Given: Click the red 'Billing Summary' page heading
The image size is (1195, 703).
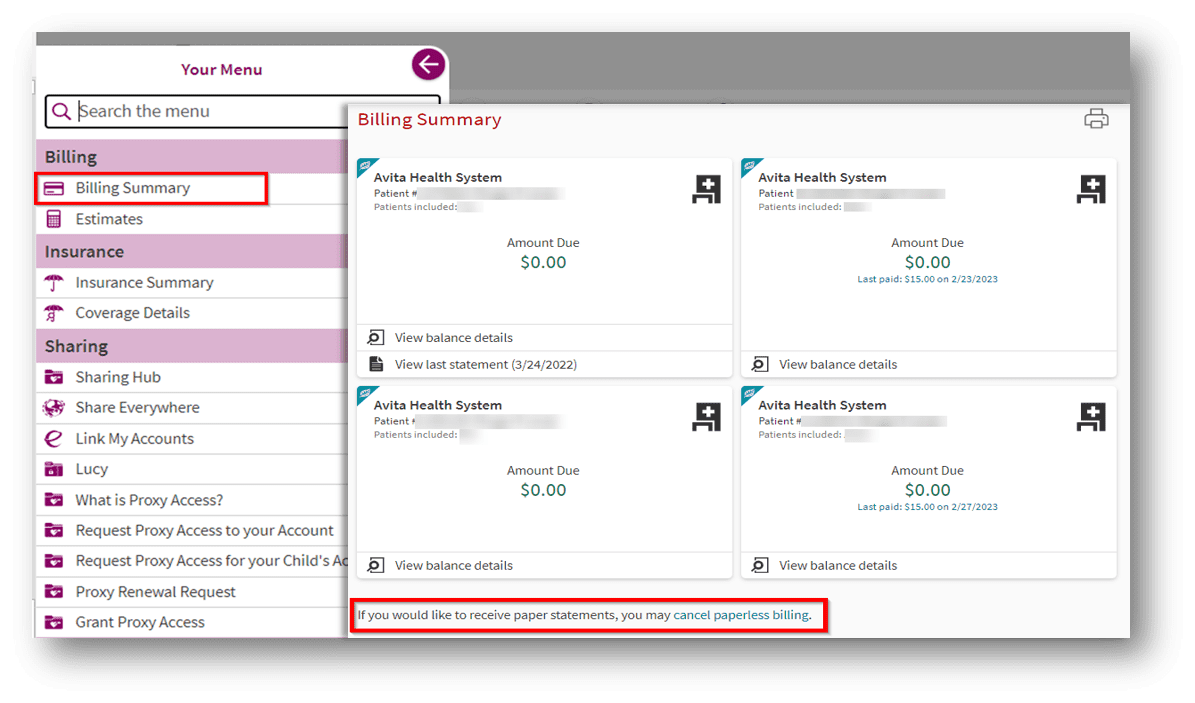Looking at the screenshot, I should pyautogui.click(x=430, y=120).
